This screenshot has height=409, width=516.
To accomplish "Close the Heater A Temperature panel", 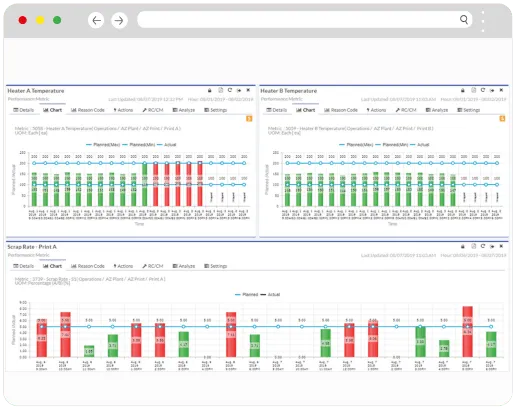I will 248,90.
